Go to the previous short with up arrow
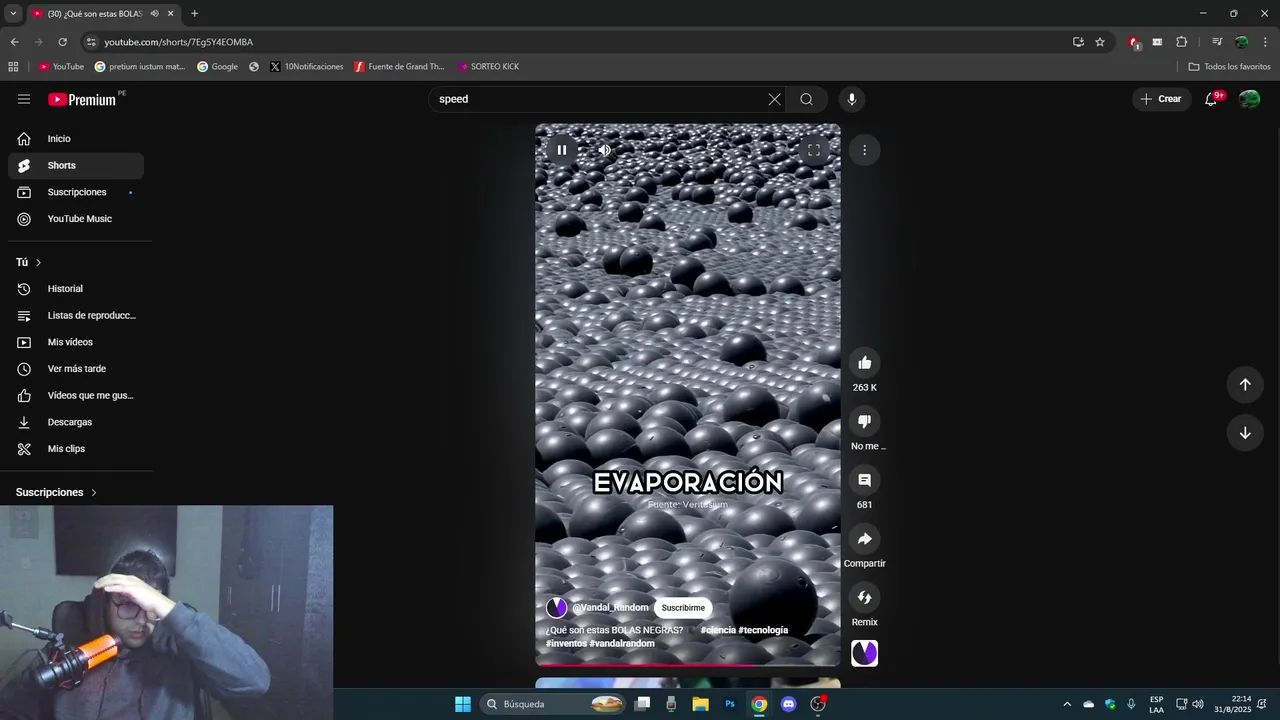1280x720 pixels. tap(1245, 385)
